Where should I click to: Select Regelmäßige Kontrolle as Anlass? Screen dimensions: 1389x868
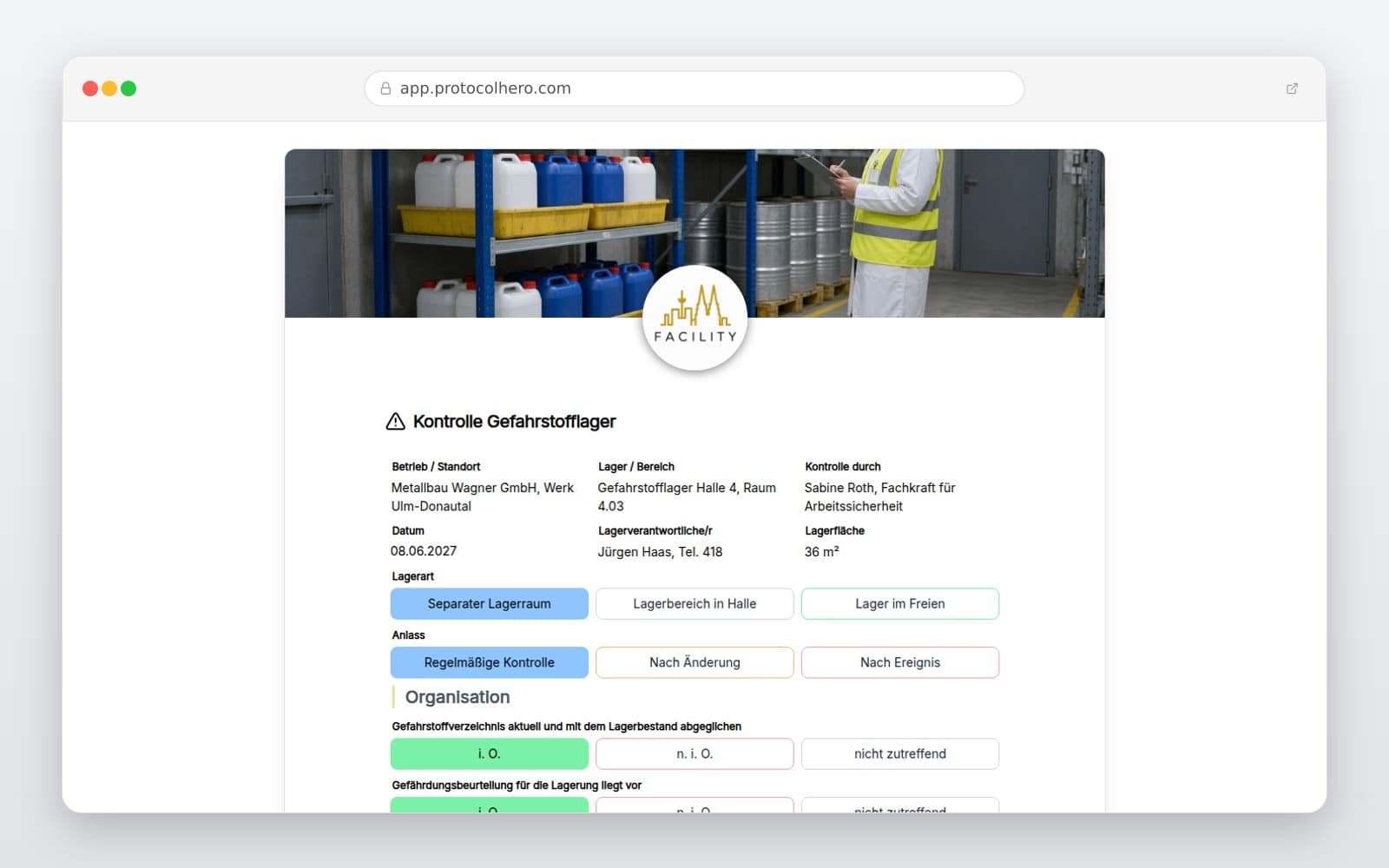click(x=490, y=663)
